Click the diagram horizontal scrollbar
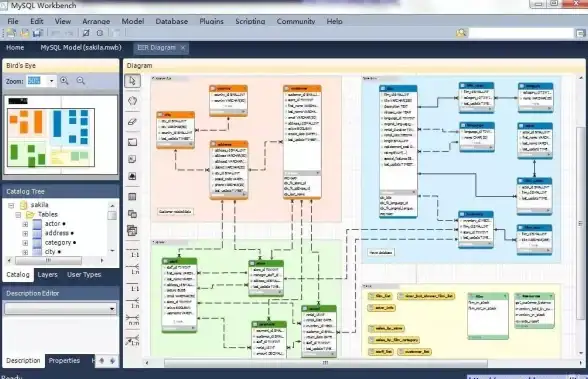588x379 pixels. 326,363
